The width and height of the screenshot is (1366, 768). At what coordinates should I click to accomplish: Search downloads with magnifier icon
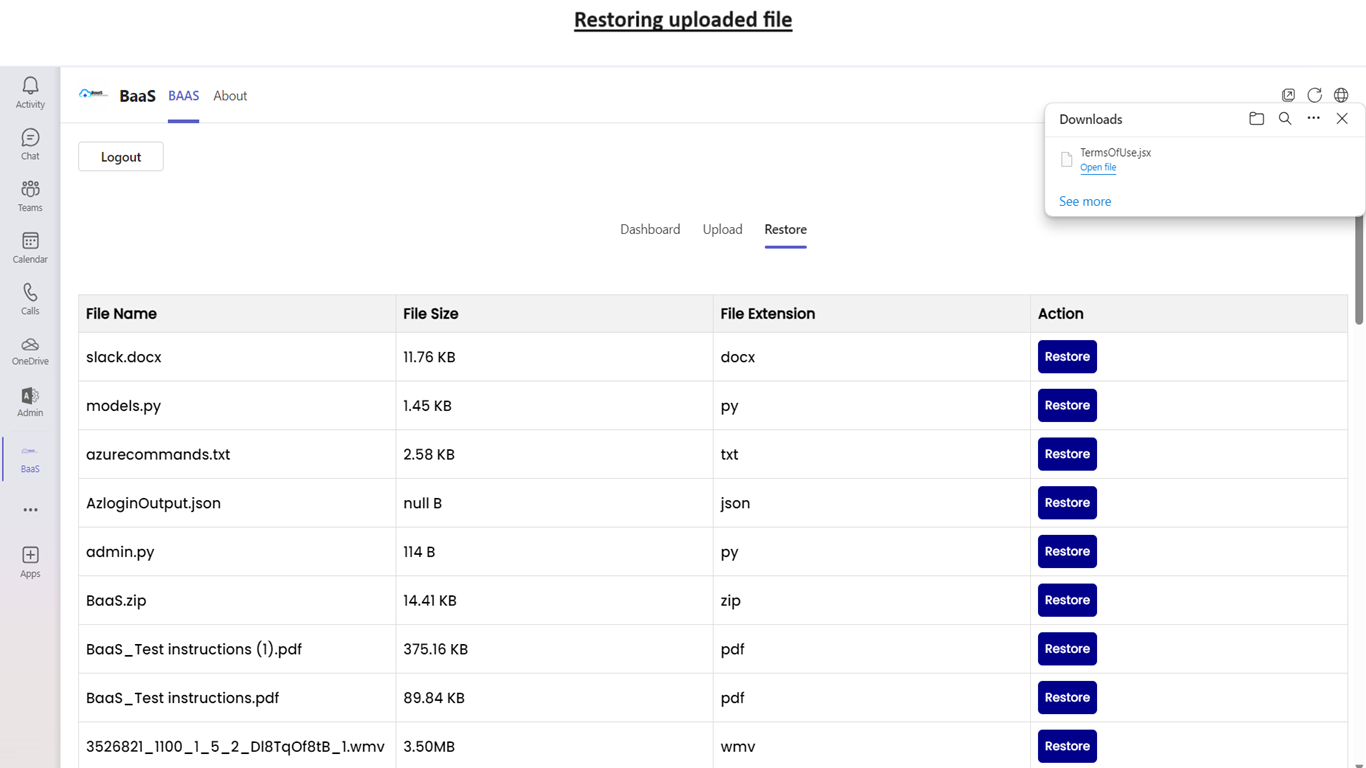1285,119
